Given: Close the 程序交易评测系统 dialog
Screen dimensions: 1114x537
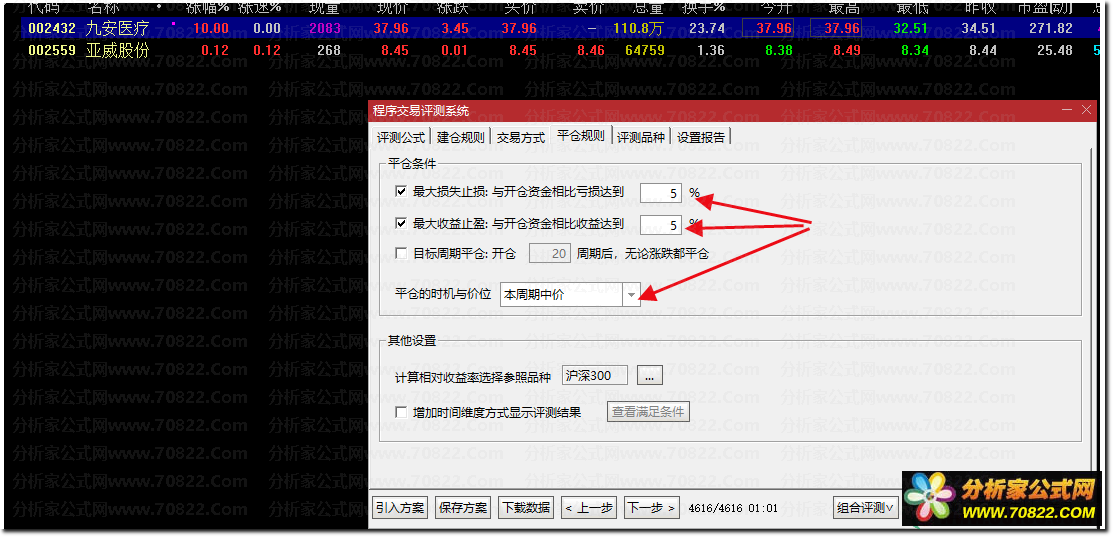Looking at the screenshot, I should click(x=1086, y=110).
